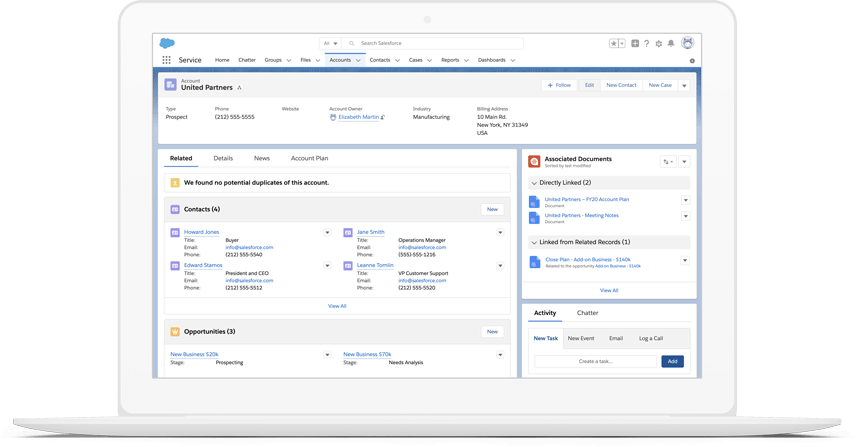Click the Search Salesforce field
857x447 pixels.
tap(432, 43)
